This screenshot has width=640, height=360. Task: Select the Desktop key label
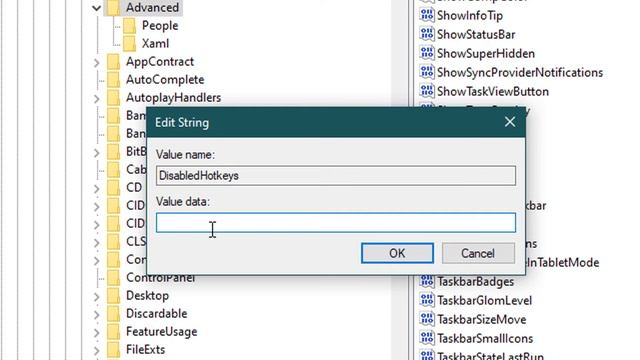point(147,296)
